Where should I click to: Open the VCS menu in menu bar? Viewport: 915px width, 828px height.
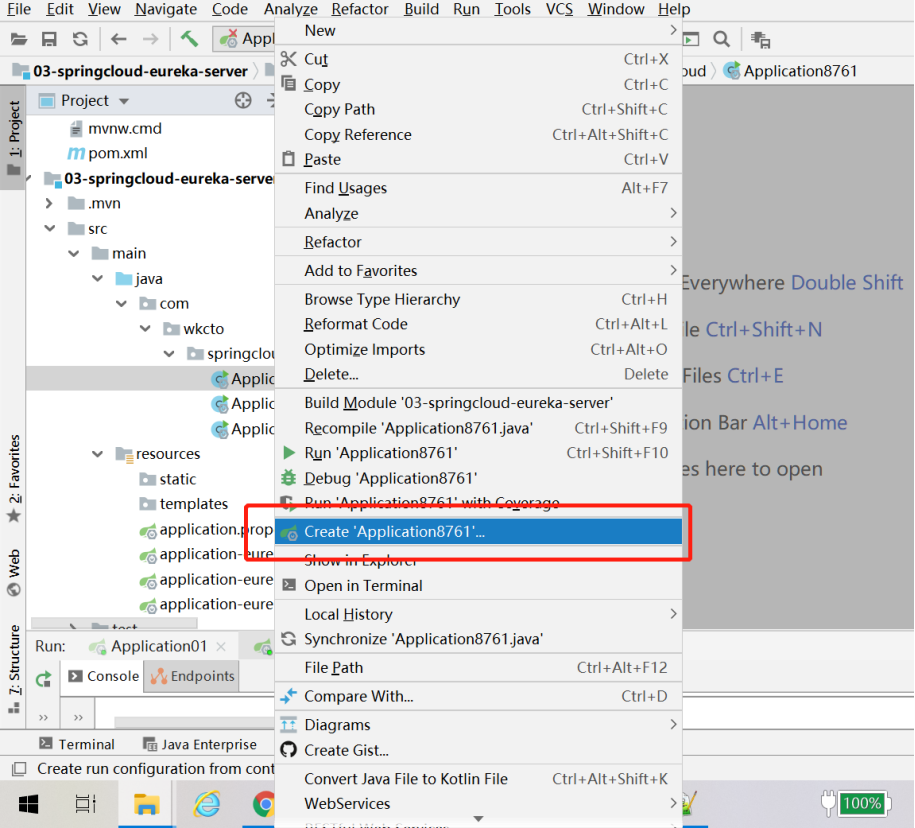559,9
